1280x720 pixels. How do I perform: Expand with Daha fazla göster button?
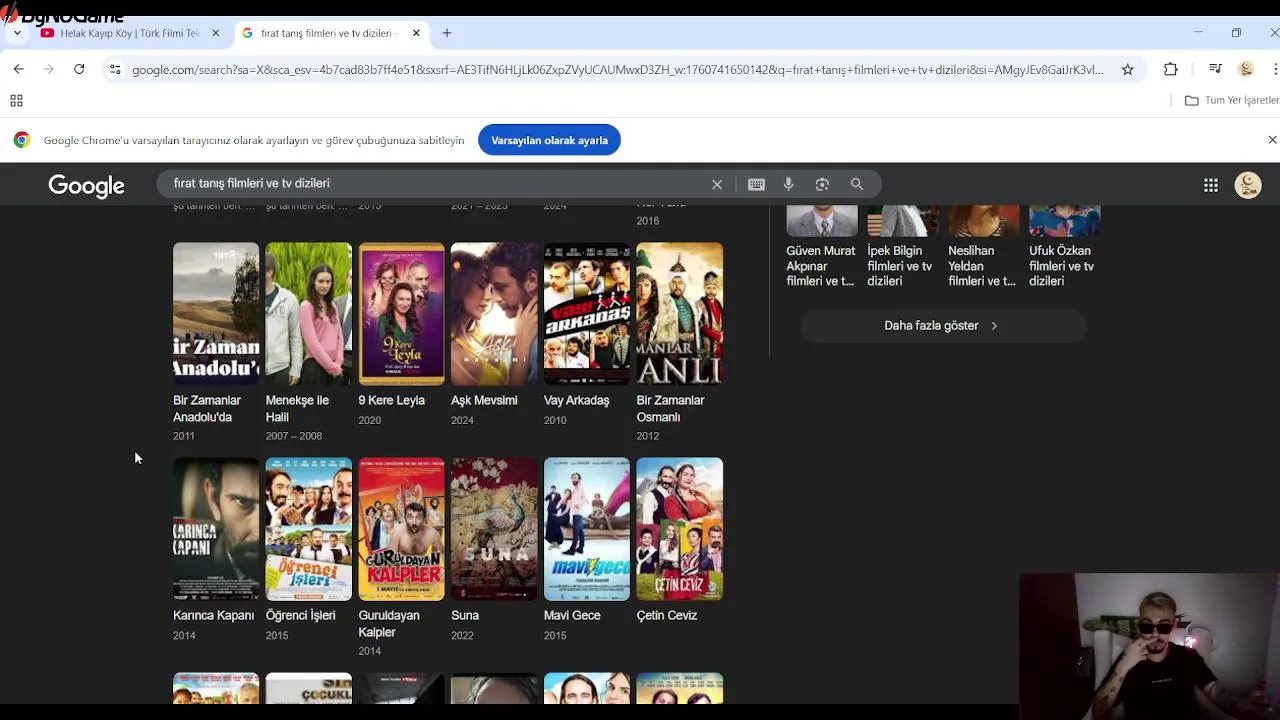942,326
